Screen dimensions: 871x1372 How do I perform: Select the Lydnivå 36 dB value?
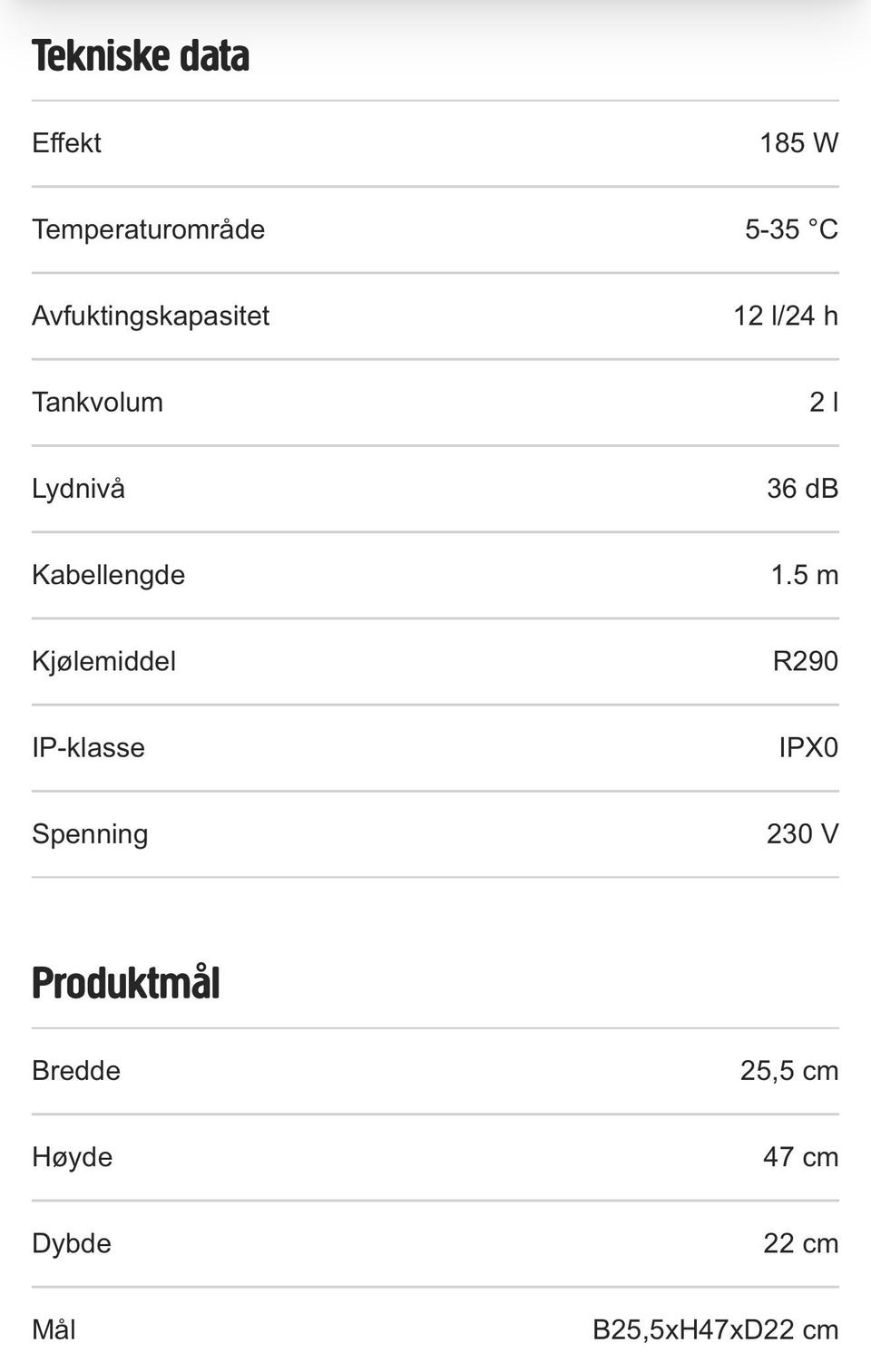802,489
